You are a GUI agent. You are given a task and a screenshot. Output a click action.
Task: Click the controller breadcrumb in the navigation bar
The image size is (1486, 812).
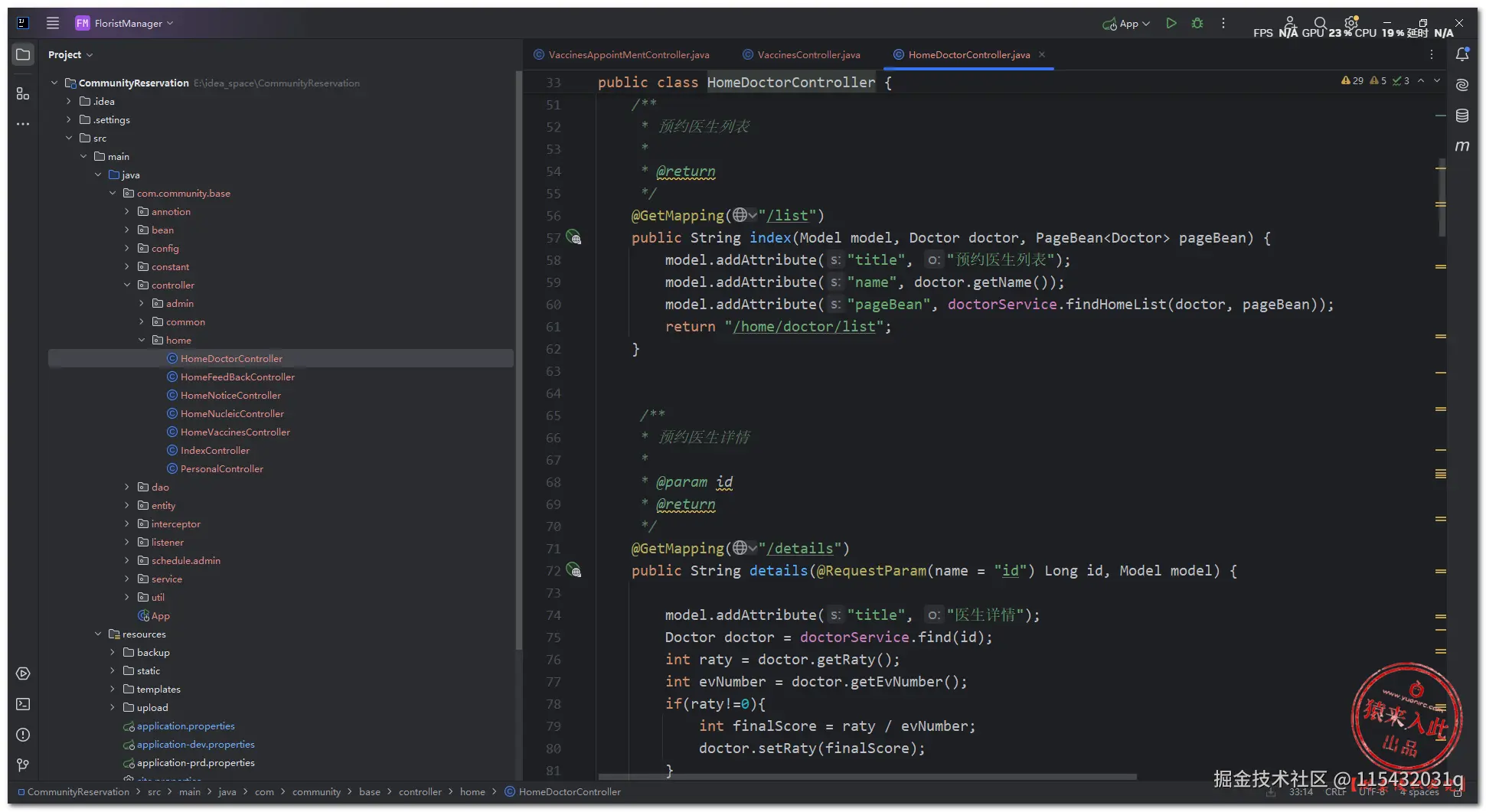pos(420,791)
